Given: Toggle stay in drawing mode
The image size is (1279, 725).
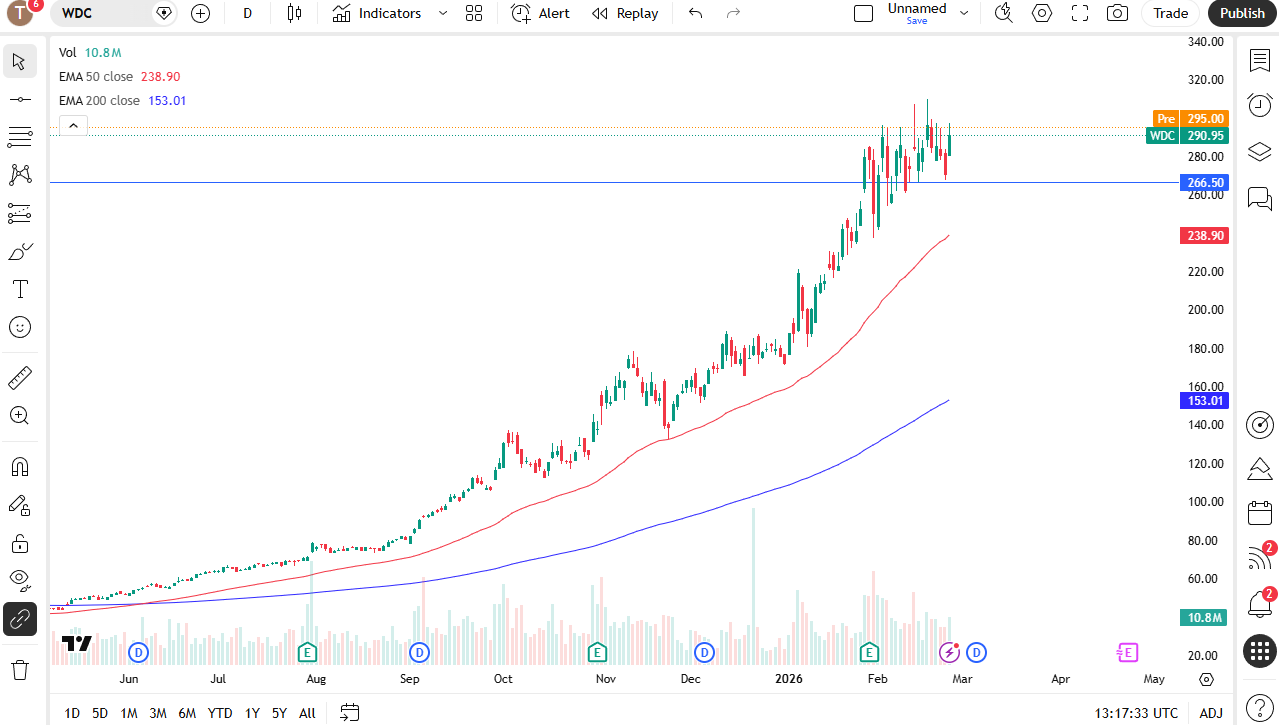Looking at the screenshot, I should click(x=20, y=505).
